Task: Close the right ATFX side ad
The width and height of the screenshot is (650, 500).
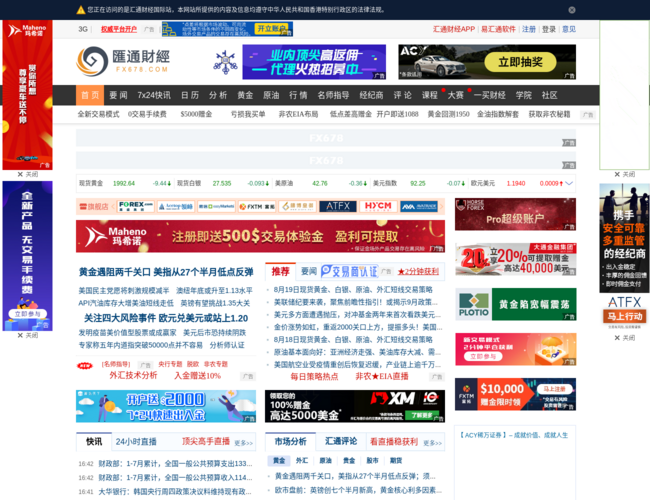Action: pos(624,337)
